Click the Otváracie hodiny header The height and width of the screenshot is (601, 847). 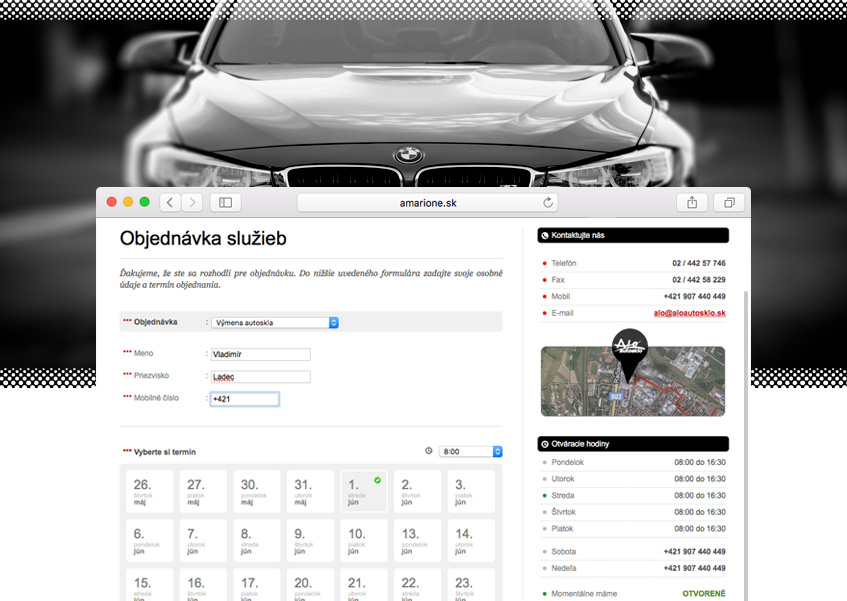(x=633, y=444)
